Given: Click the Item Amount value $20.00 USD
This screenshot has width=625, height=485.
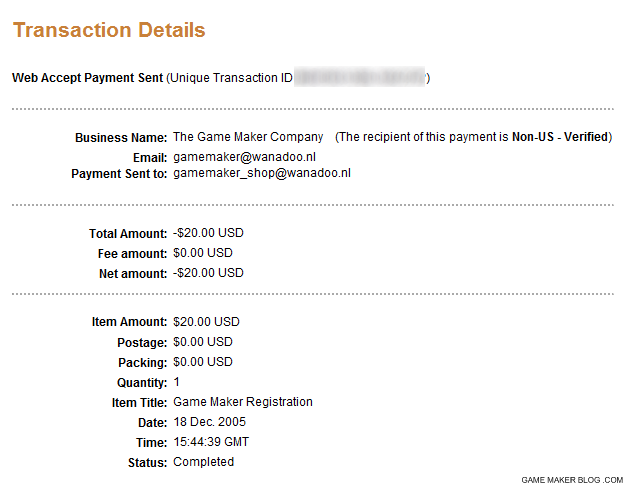Looking at the screenshot, I should click(x=206, y=322).
